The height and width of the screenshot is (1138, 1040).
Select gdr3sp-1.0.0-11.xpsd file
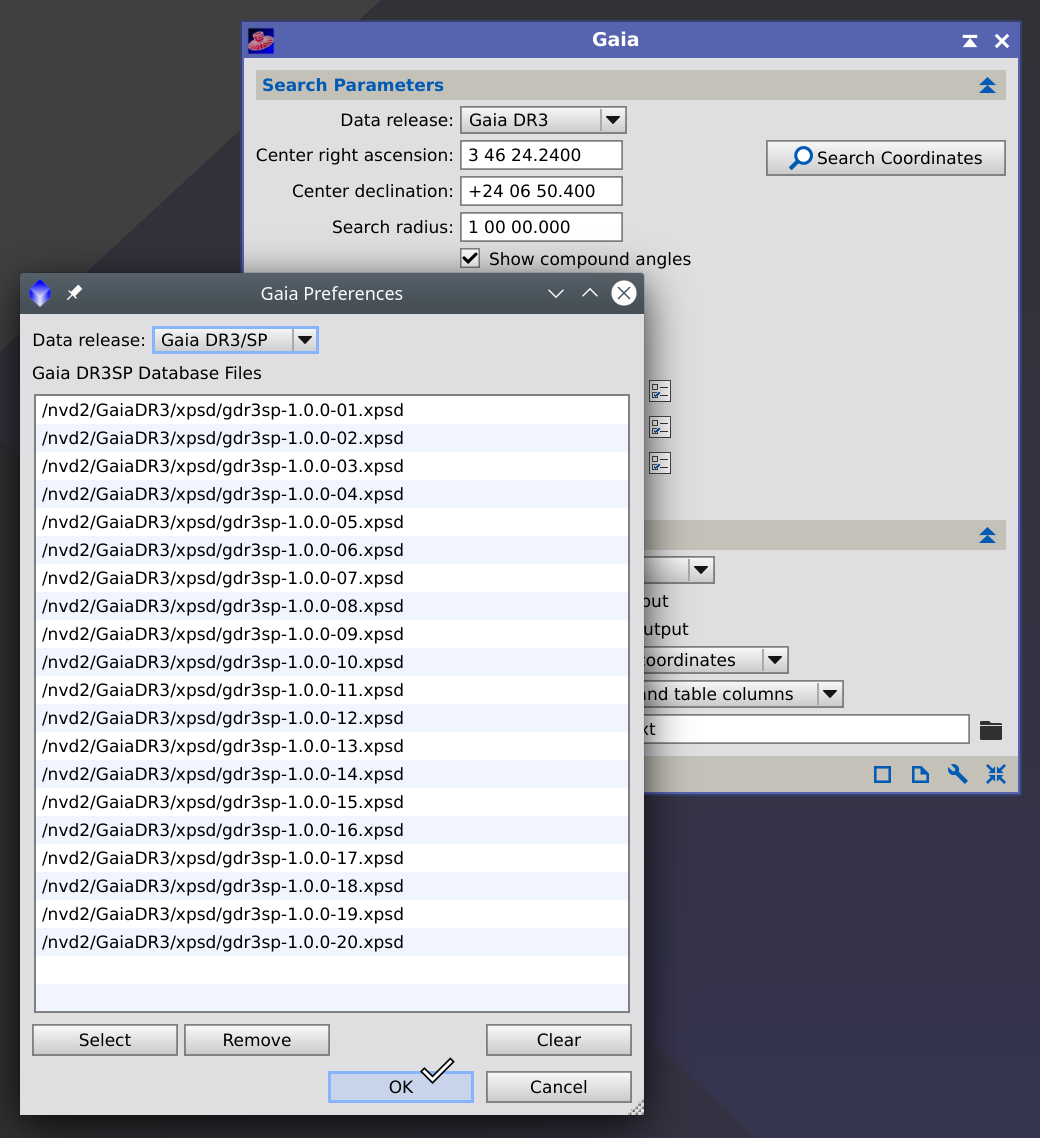click(x=332, y=690)
